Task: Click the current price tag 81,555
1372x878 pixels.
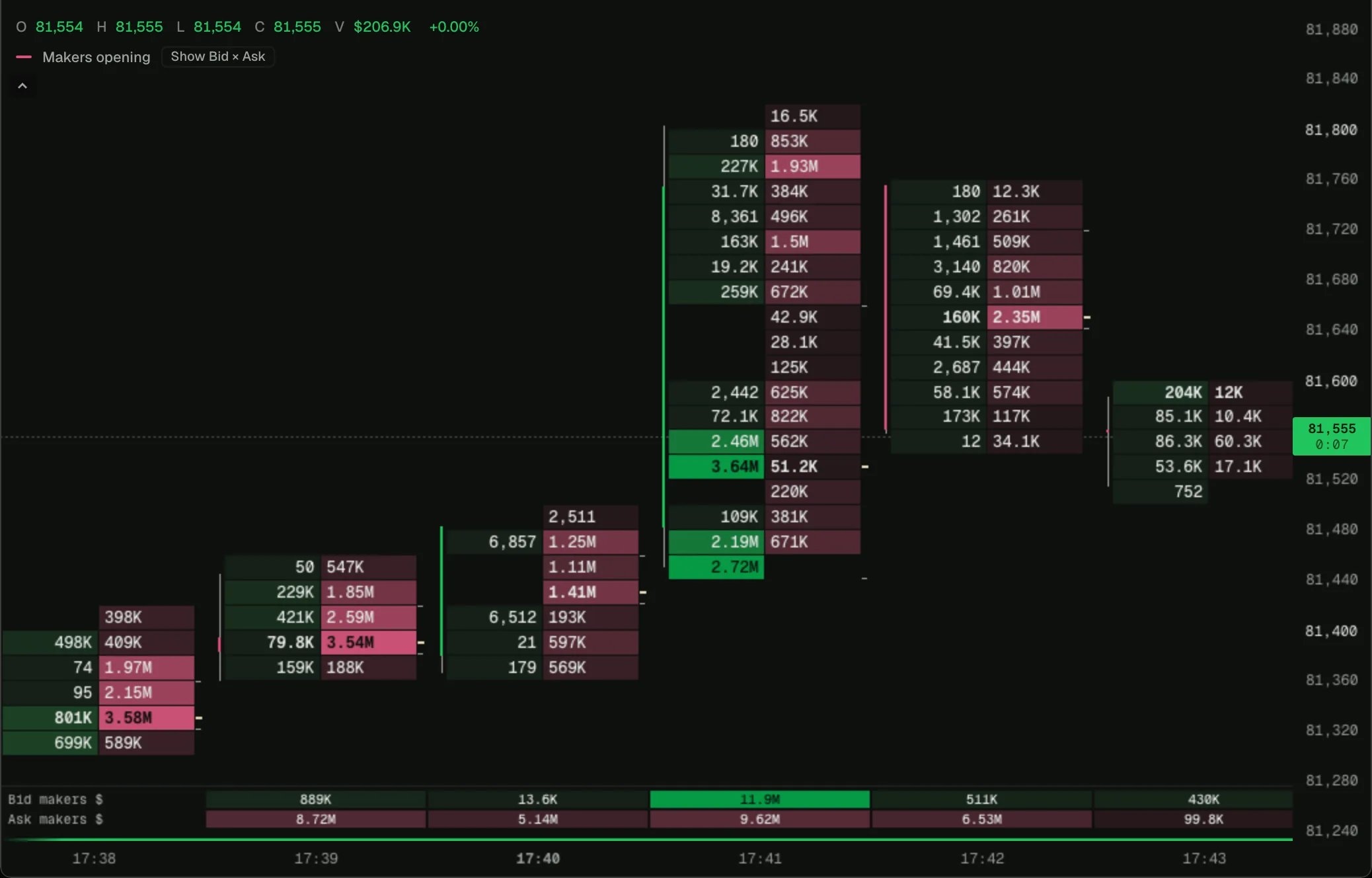Action: [x=1332, y=436]
